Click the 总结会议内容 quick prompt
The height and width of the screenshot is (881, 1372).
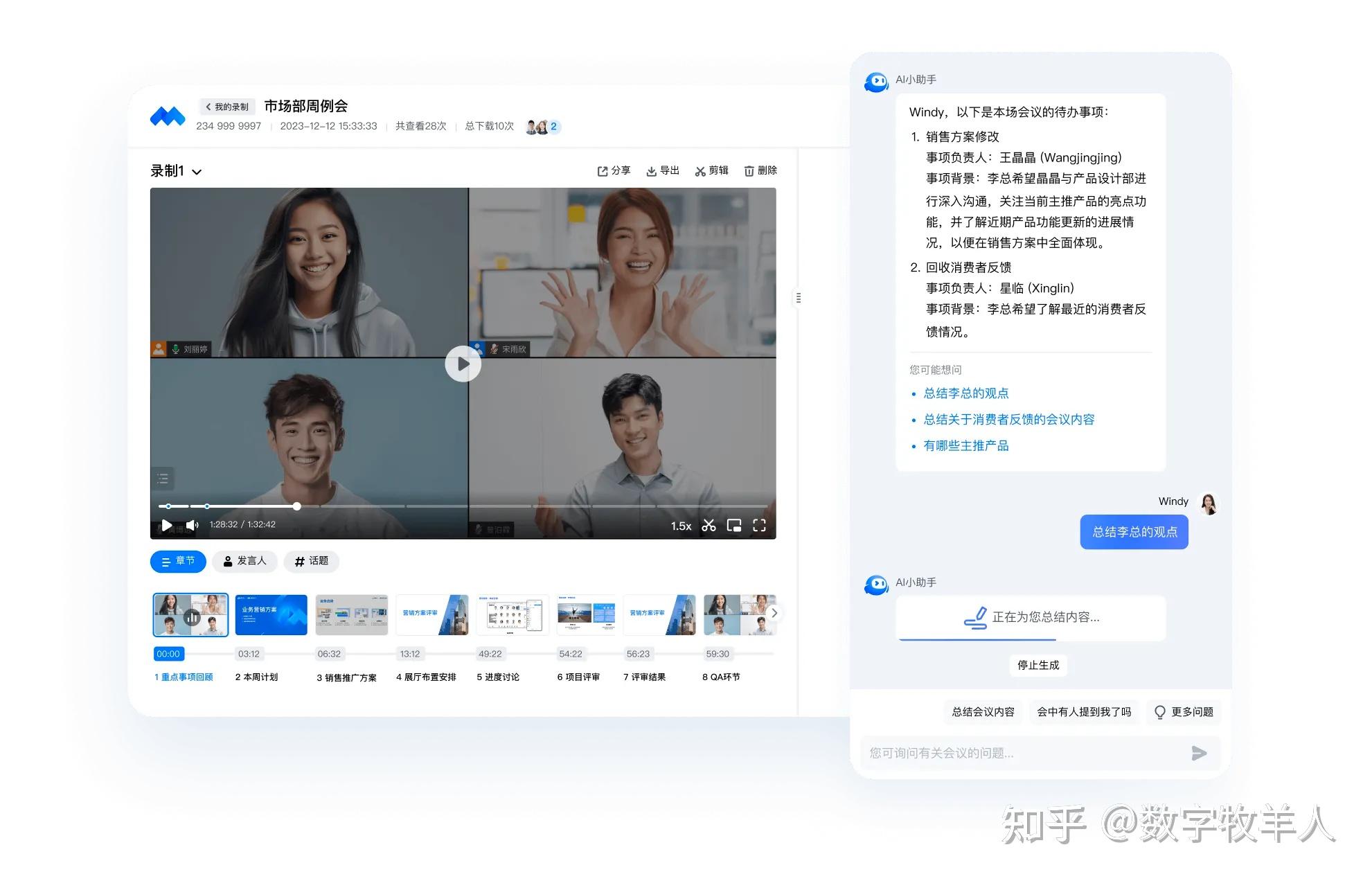tap(983, 712)
